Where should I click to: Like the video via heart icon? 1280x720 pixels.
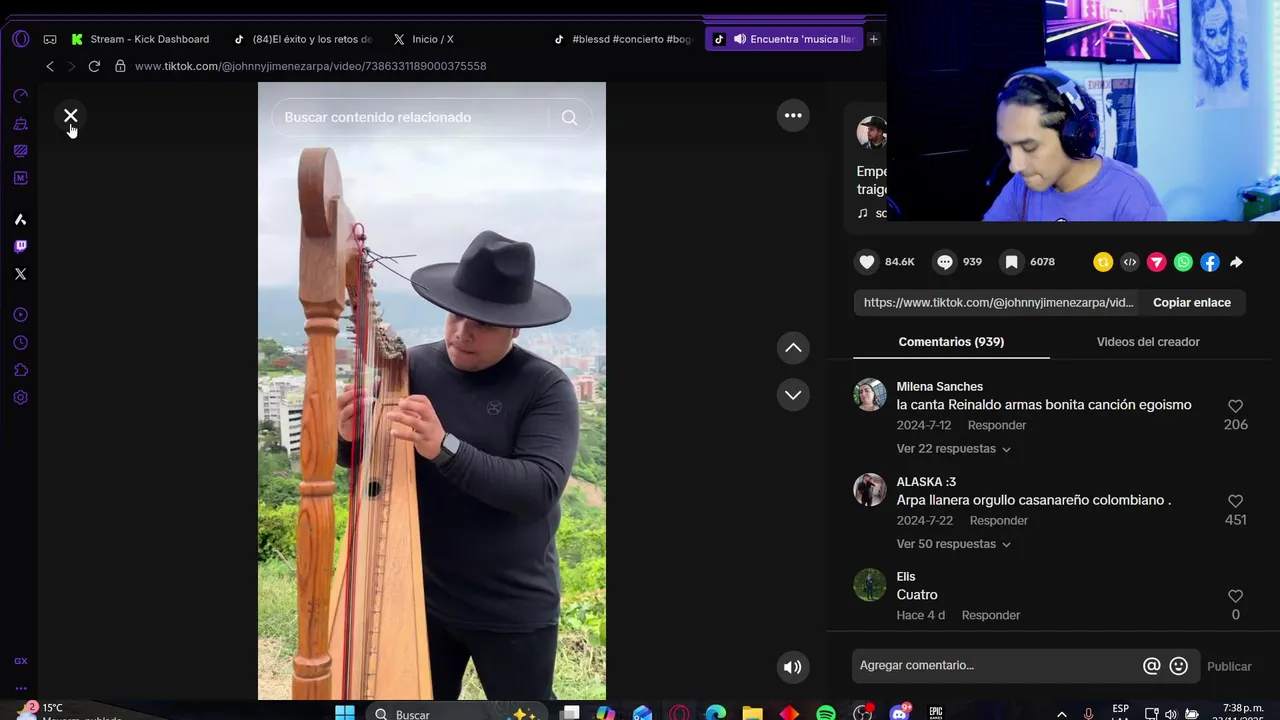(867, 262)
